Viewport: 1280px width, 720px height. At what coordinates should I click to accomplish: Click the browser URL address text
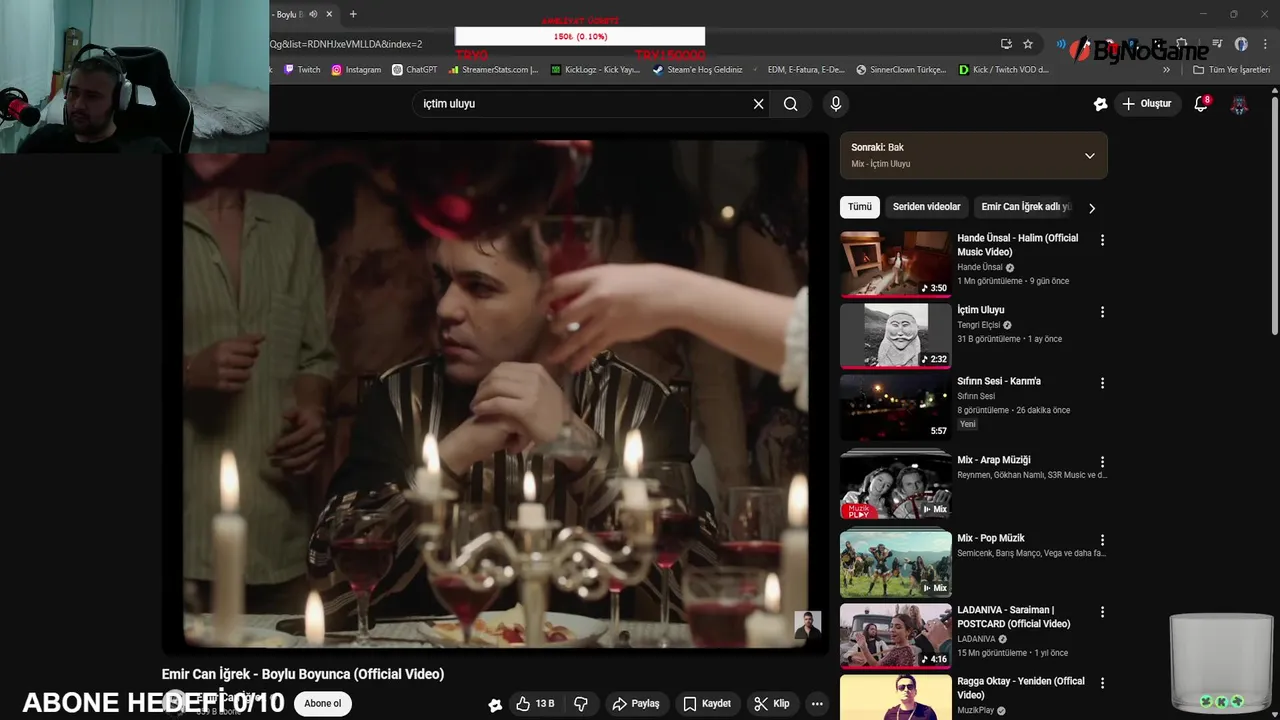(345, 44)
